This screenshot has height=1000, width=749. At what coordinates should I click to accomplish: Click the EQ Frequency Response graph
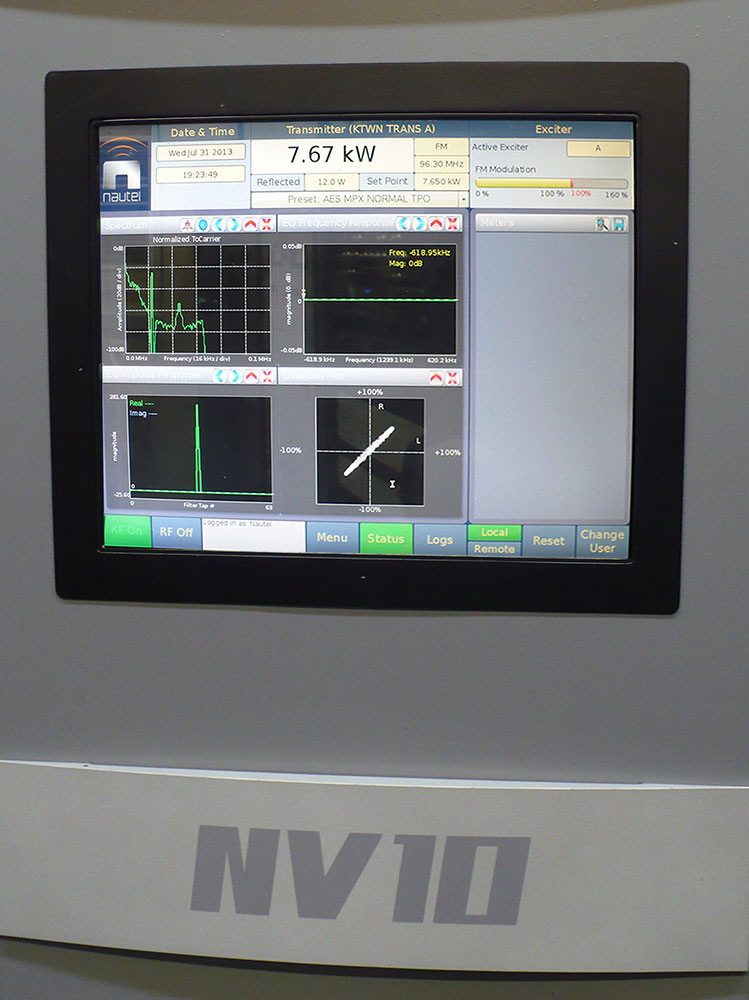380,298
